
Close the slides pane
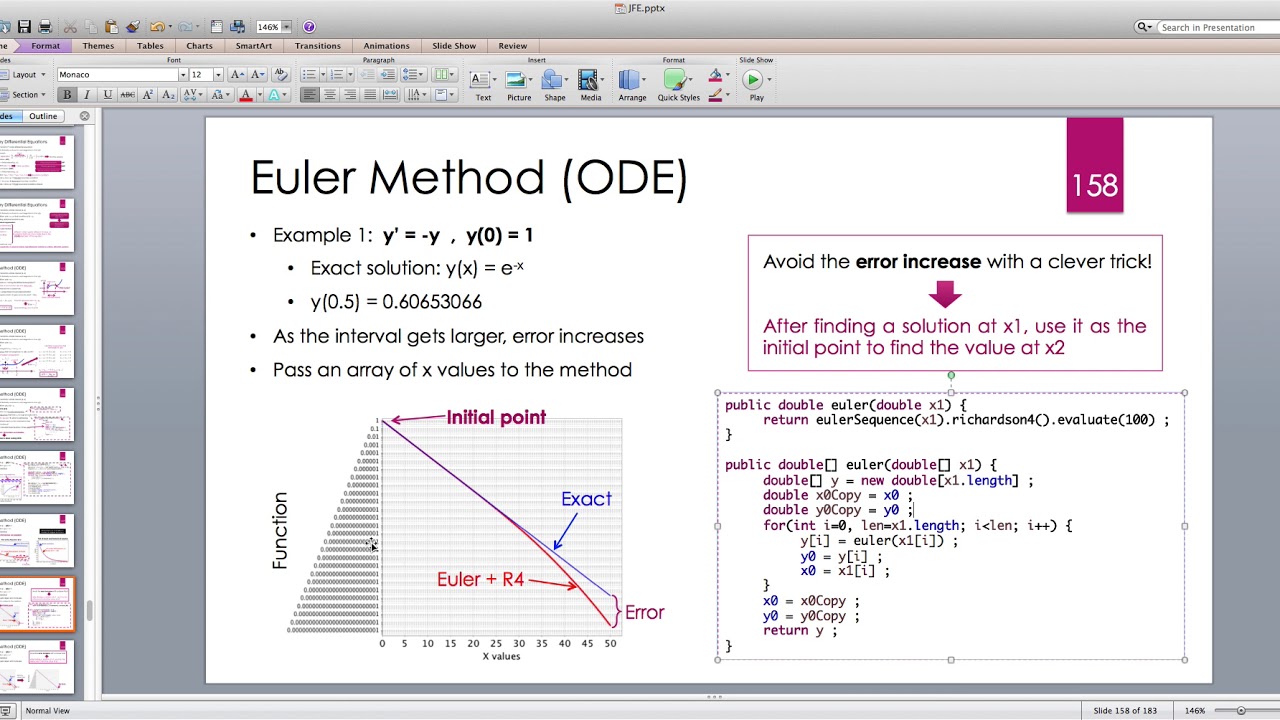point(84,116)
